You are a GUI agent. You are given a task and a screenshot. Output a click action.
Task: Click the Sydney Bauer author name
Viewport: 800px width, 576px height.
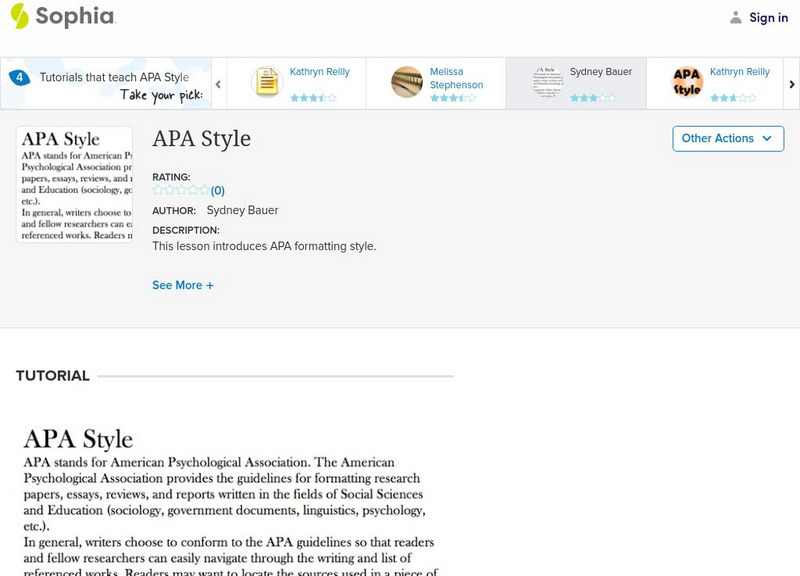242,210
